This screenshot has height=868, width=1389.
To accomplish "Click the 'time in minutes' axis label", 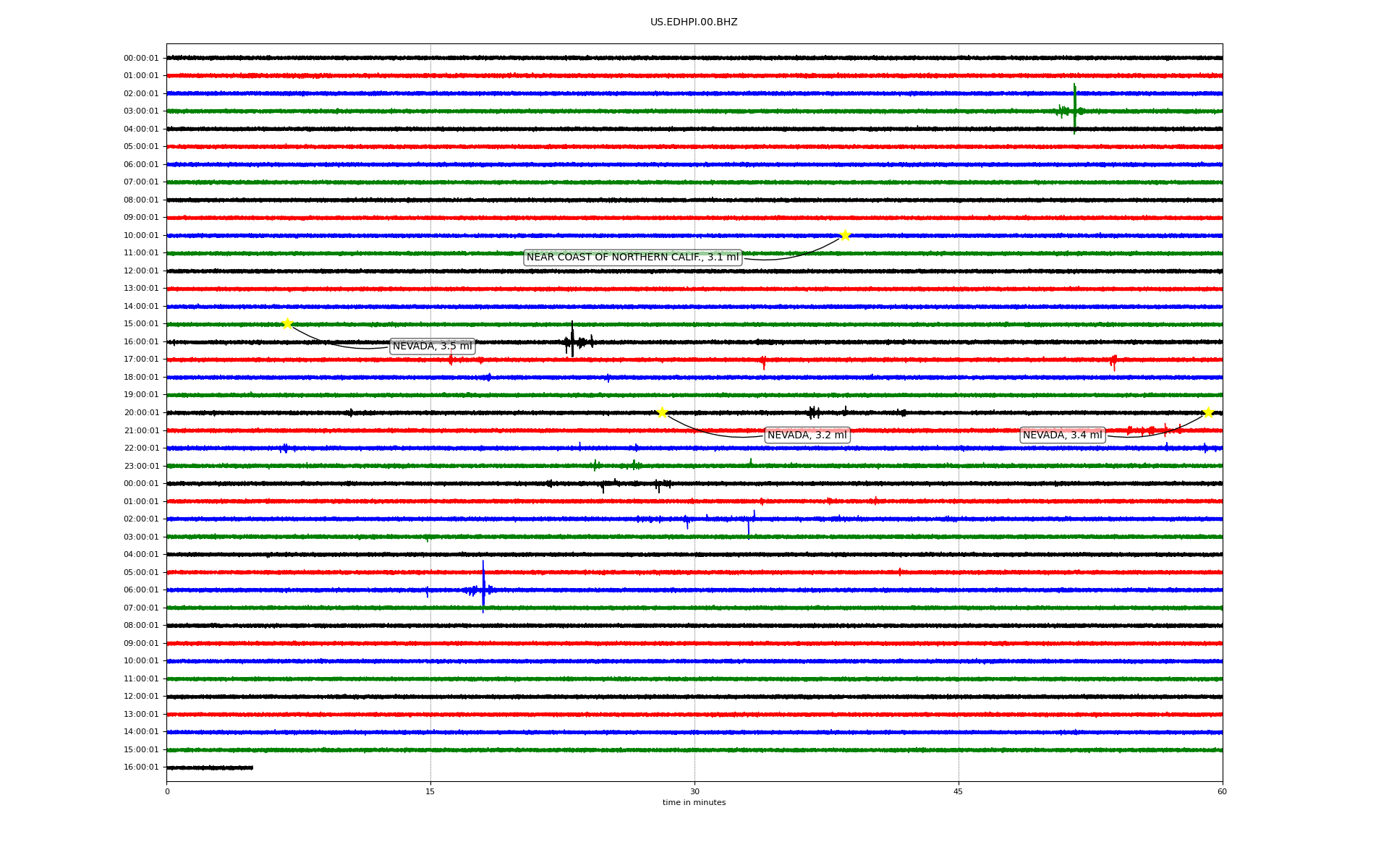I will tap(694, 803).
